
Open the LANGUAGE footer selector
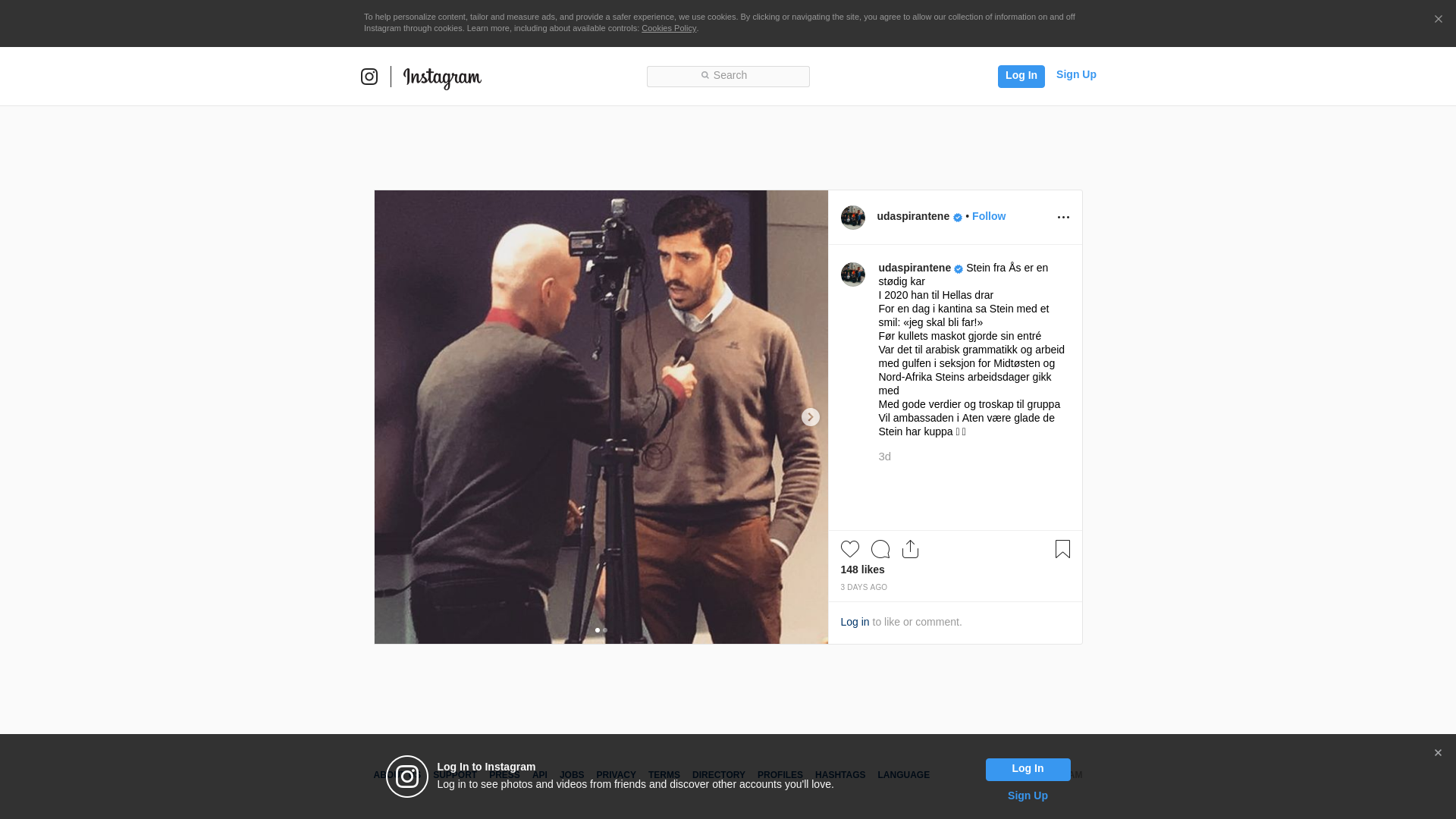pos(903,775)
